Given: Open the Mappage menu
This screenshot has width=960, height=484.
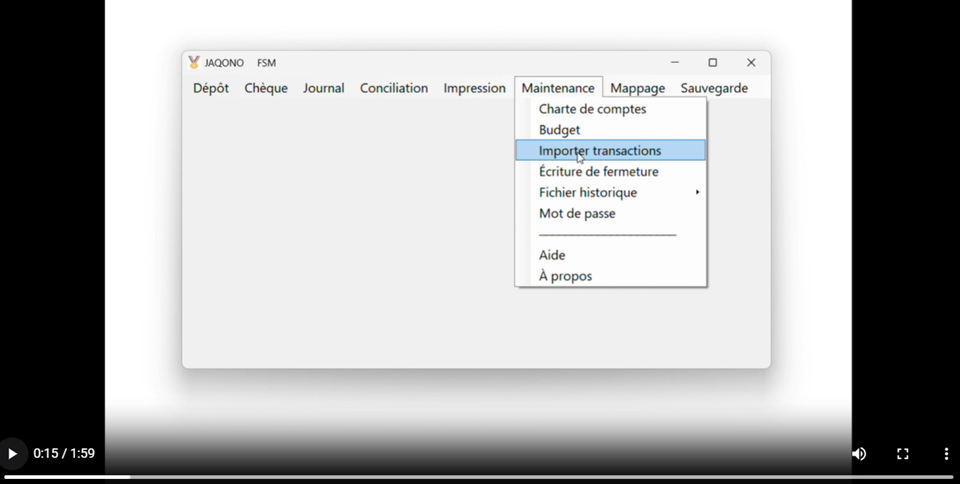Looking at the screenshot, I should (x=637, y=88).
